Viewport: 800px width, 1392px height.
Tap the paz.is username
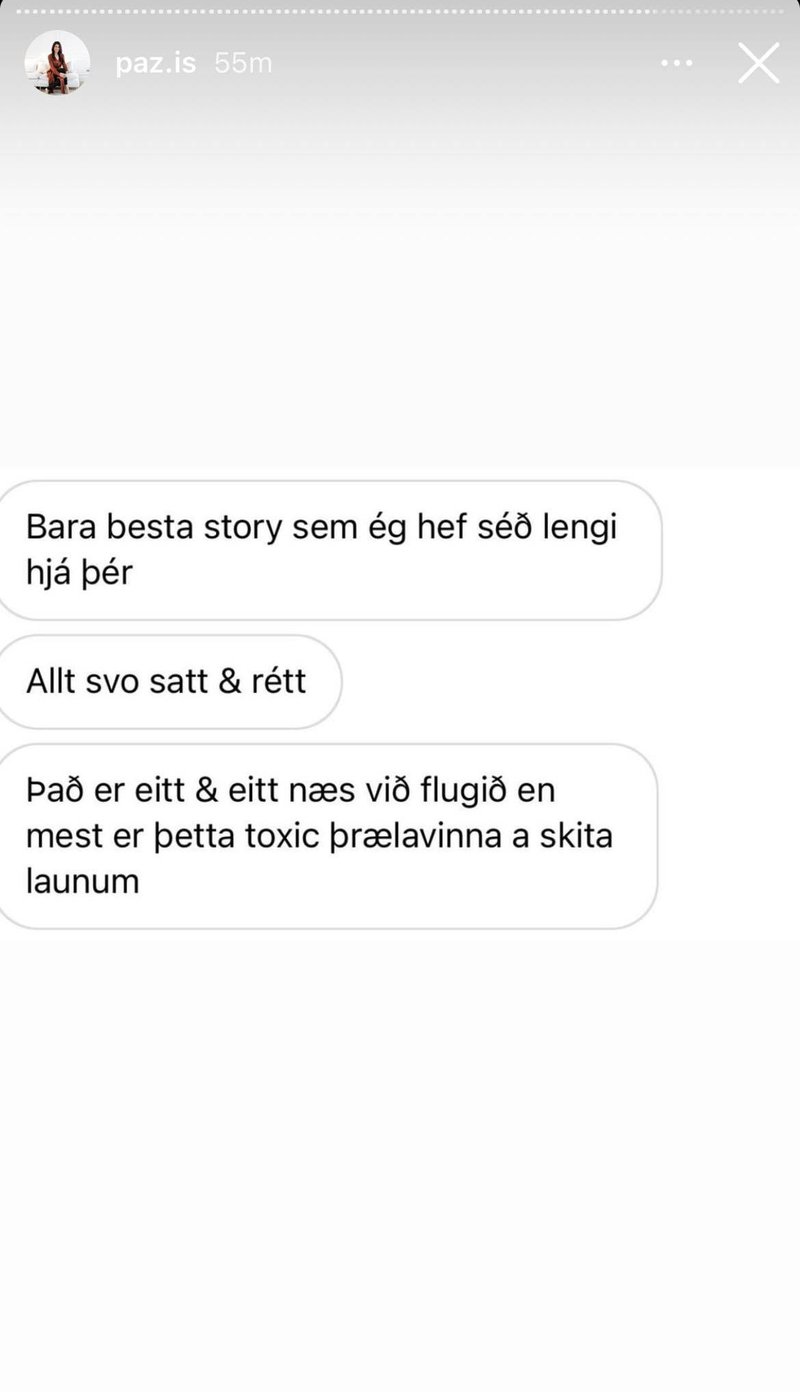click(x=157, y=63)
